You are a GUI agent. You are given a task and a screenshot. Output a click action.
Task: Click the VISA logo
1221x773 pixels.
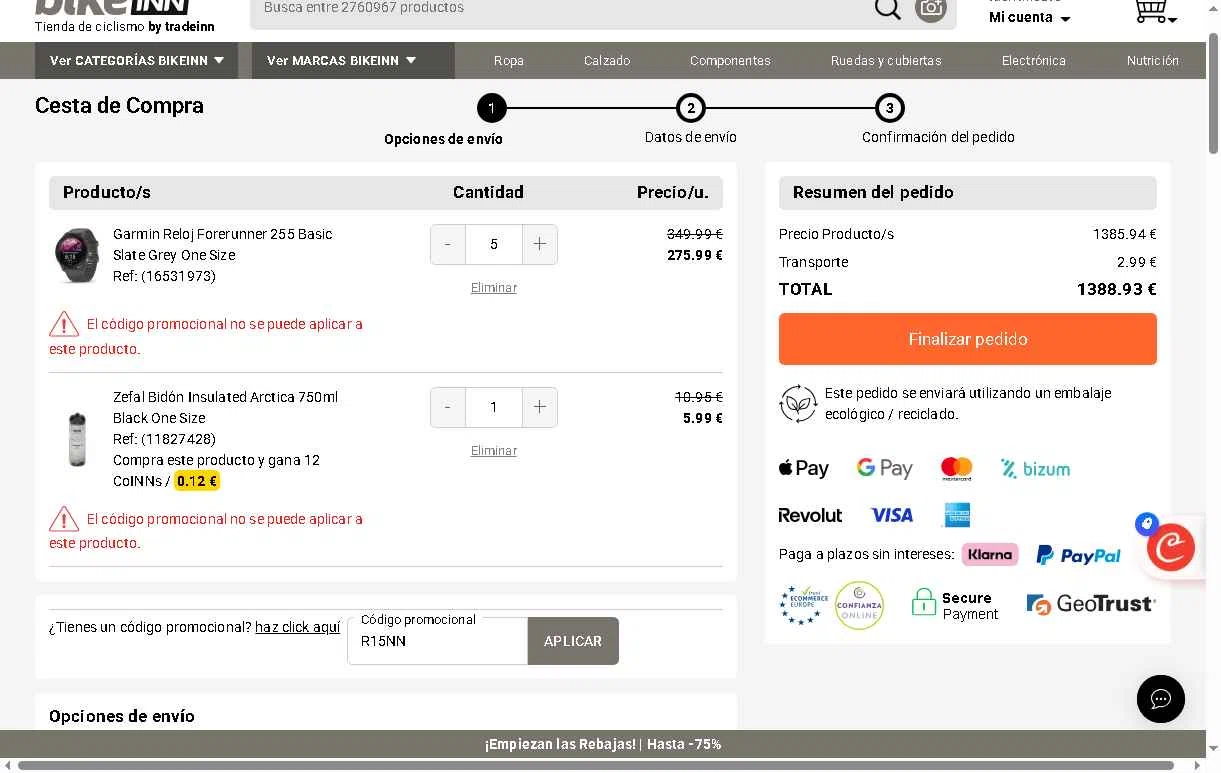(x=892, y=515)
